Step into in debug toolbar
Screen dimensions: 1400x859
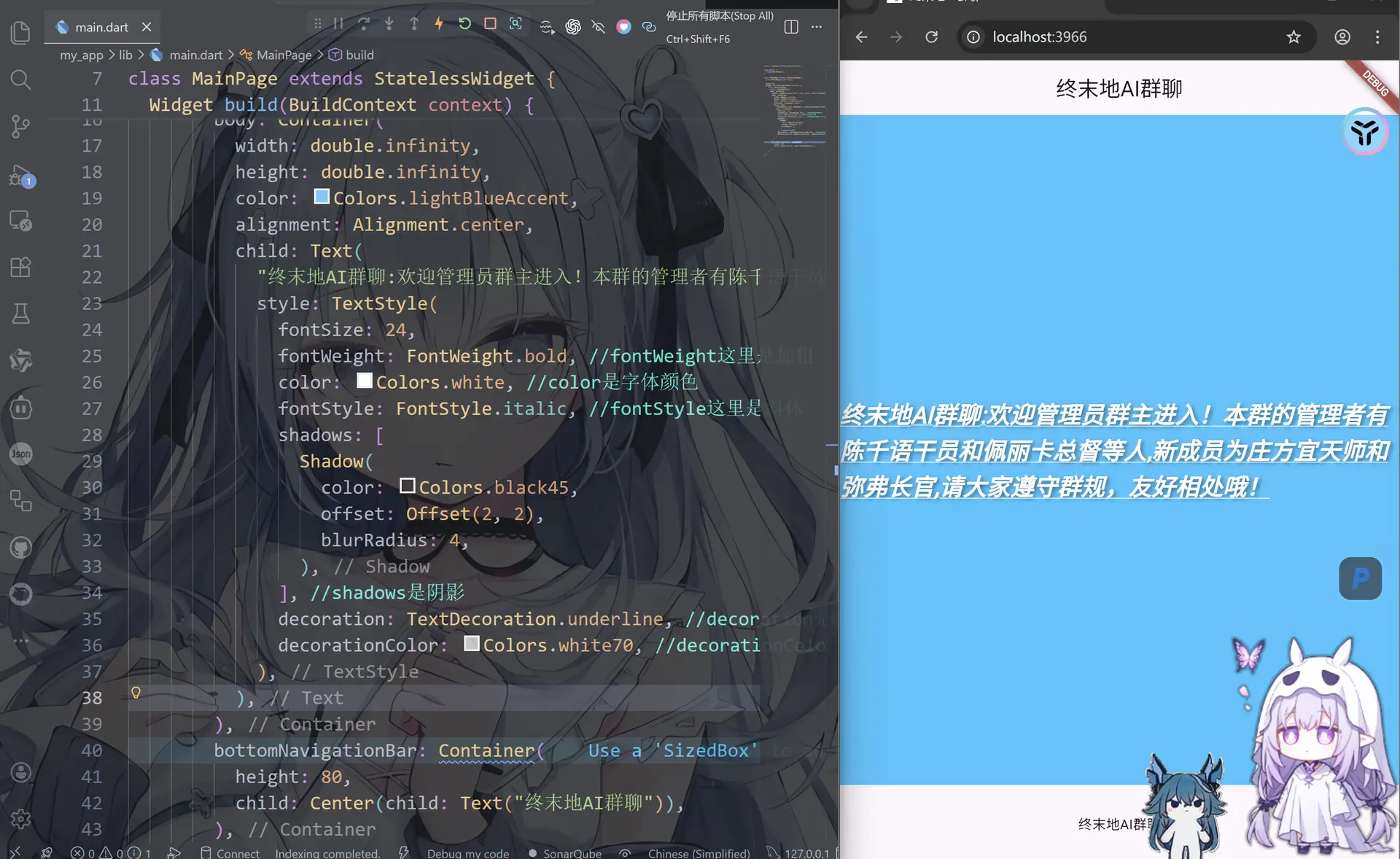point(389,24)
